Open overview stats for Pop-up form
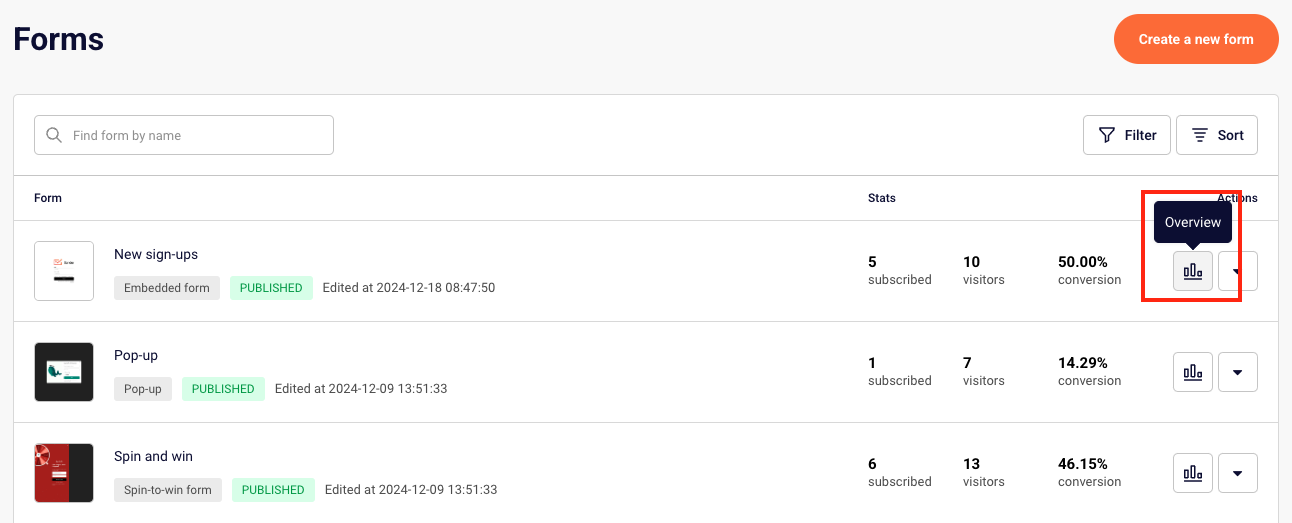The height and width of the screenshot is (523, 1292). coord(1192,372)
